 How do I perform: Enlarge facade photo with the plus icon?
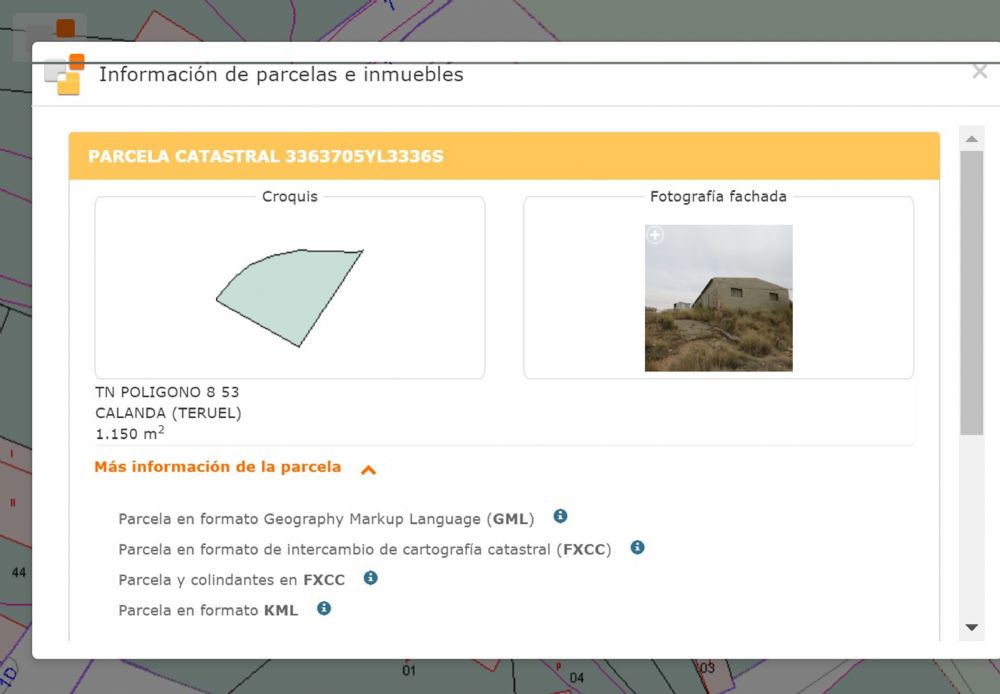pos(655,235)
